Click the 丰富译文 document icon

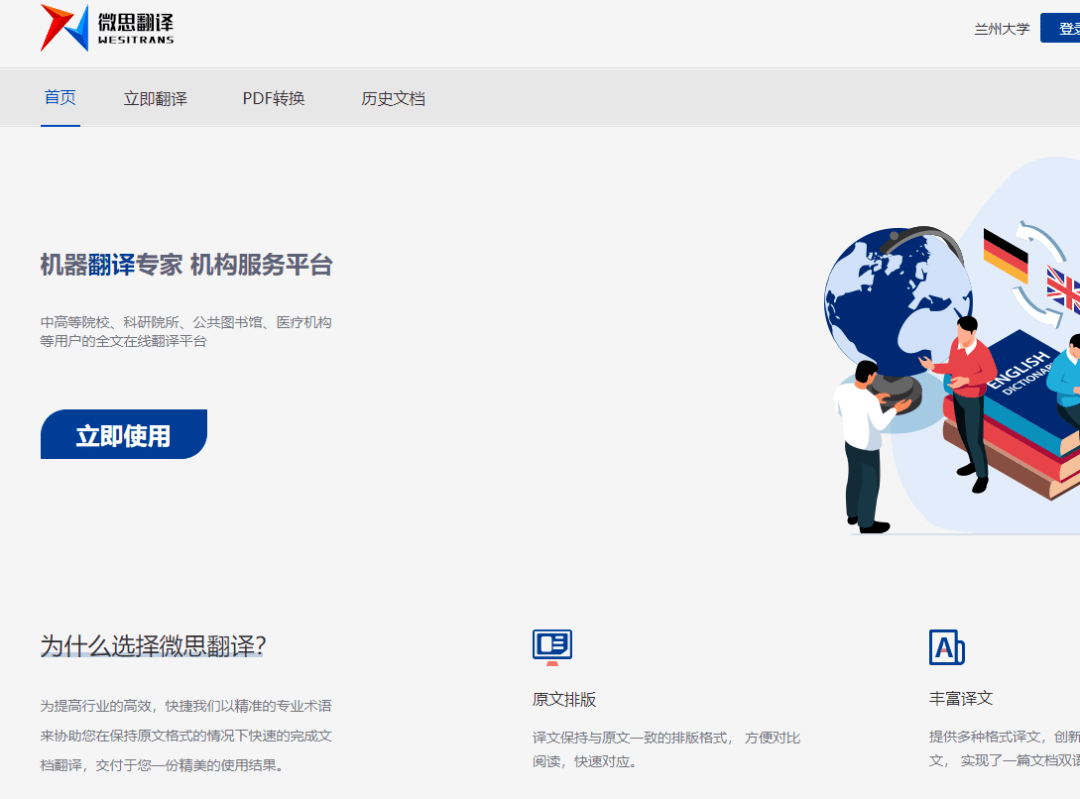tap(946, 648)
